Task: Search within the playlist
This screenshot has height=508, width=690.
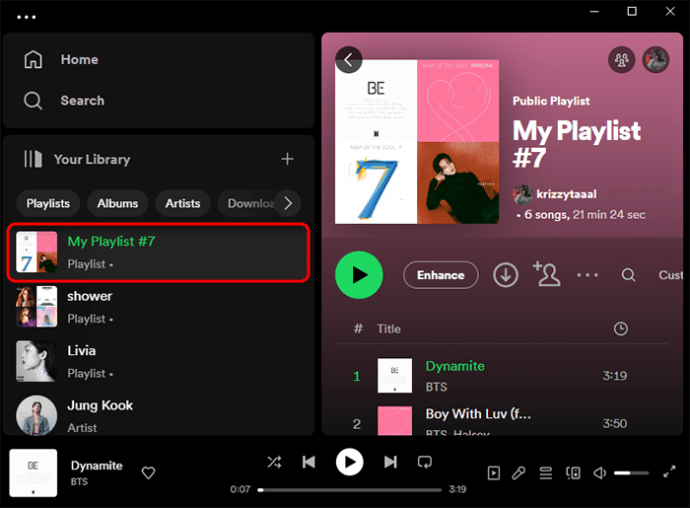Action: [x=628, y=275]
